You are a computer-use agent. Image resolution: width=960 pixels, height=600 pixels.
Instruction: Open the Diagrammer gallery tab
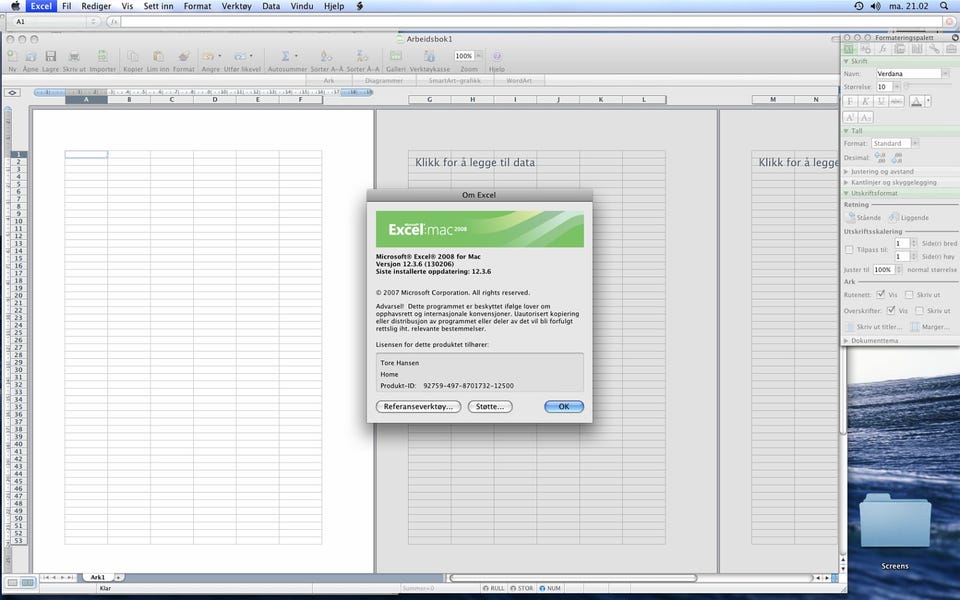384,81
